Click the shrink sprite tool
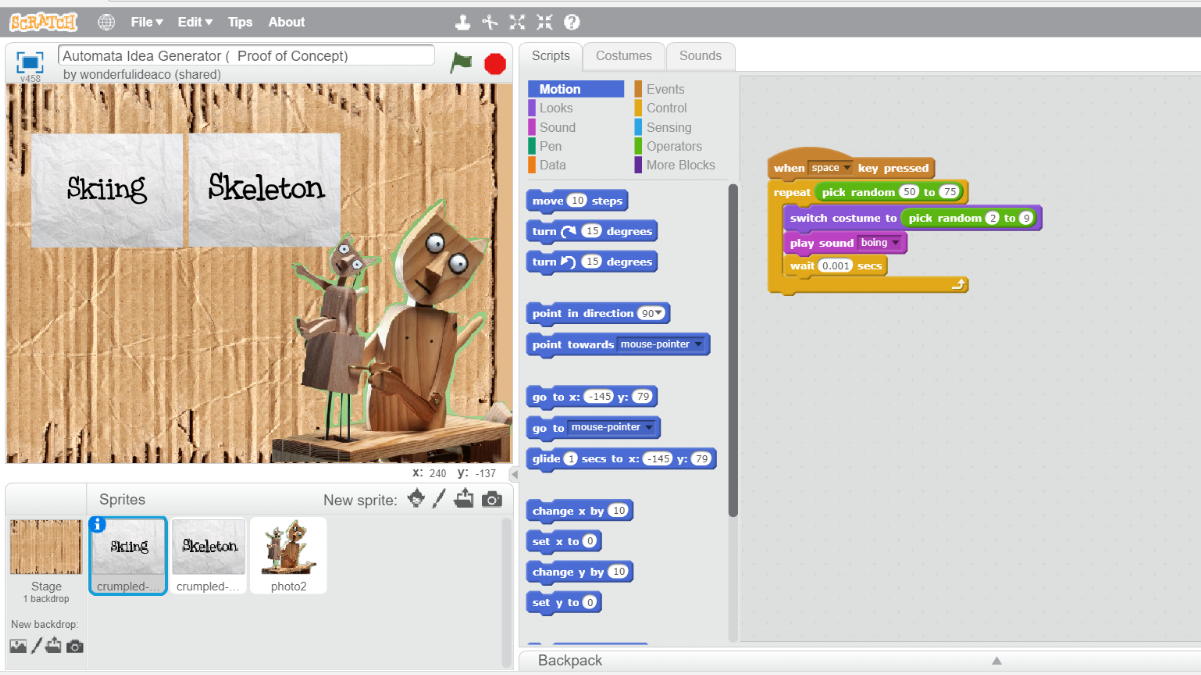The height and width of the screenshot is (675, 1201). tap(545, 21)
